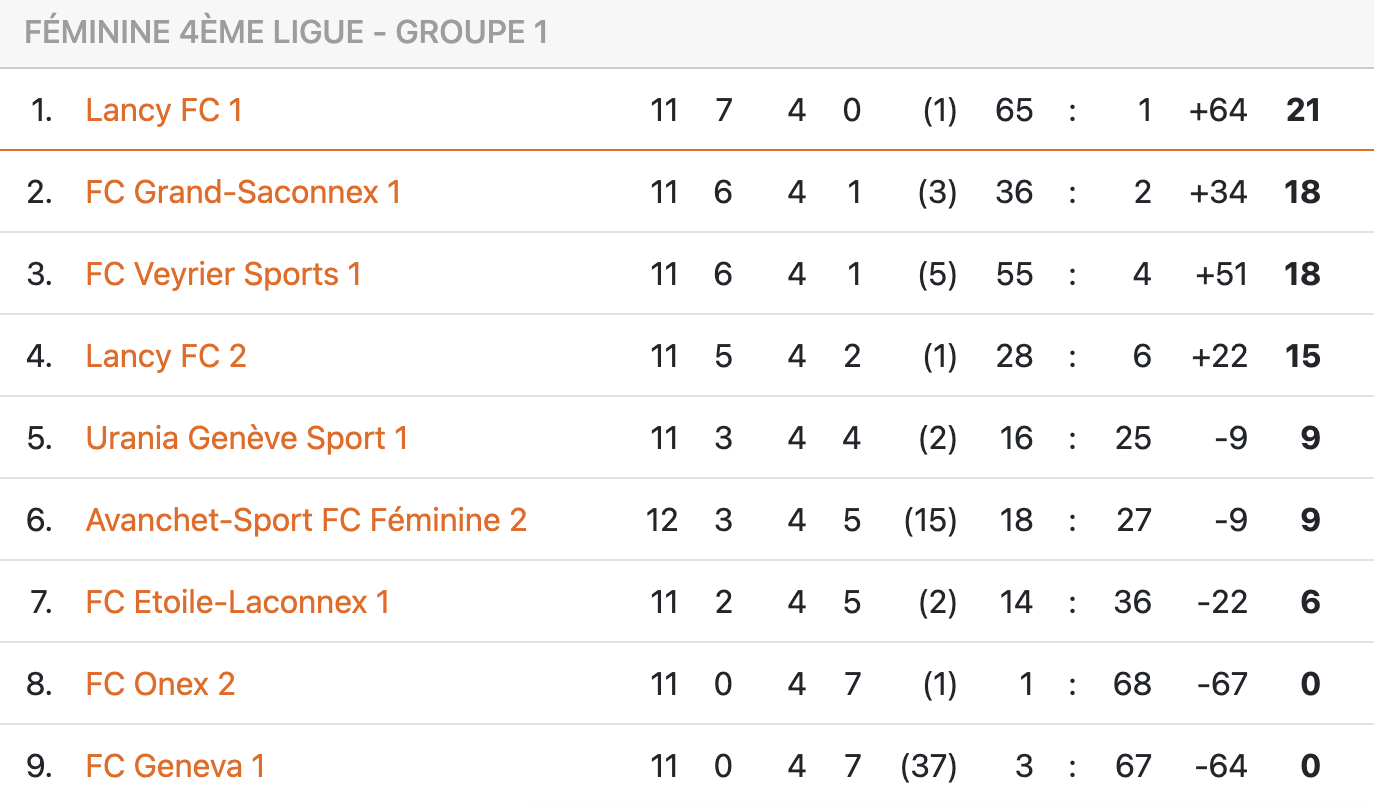1374x804 pixels.
Task: Click Lancy FC 1's 21 points total
Action: tap(1303, 110)
